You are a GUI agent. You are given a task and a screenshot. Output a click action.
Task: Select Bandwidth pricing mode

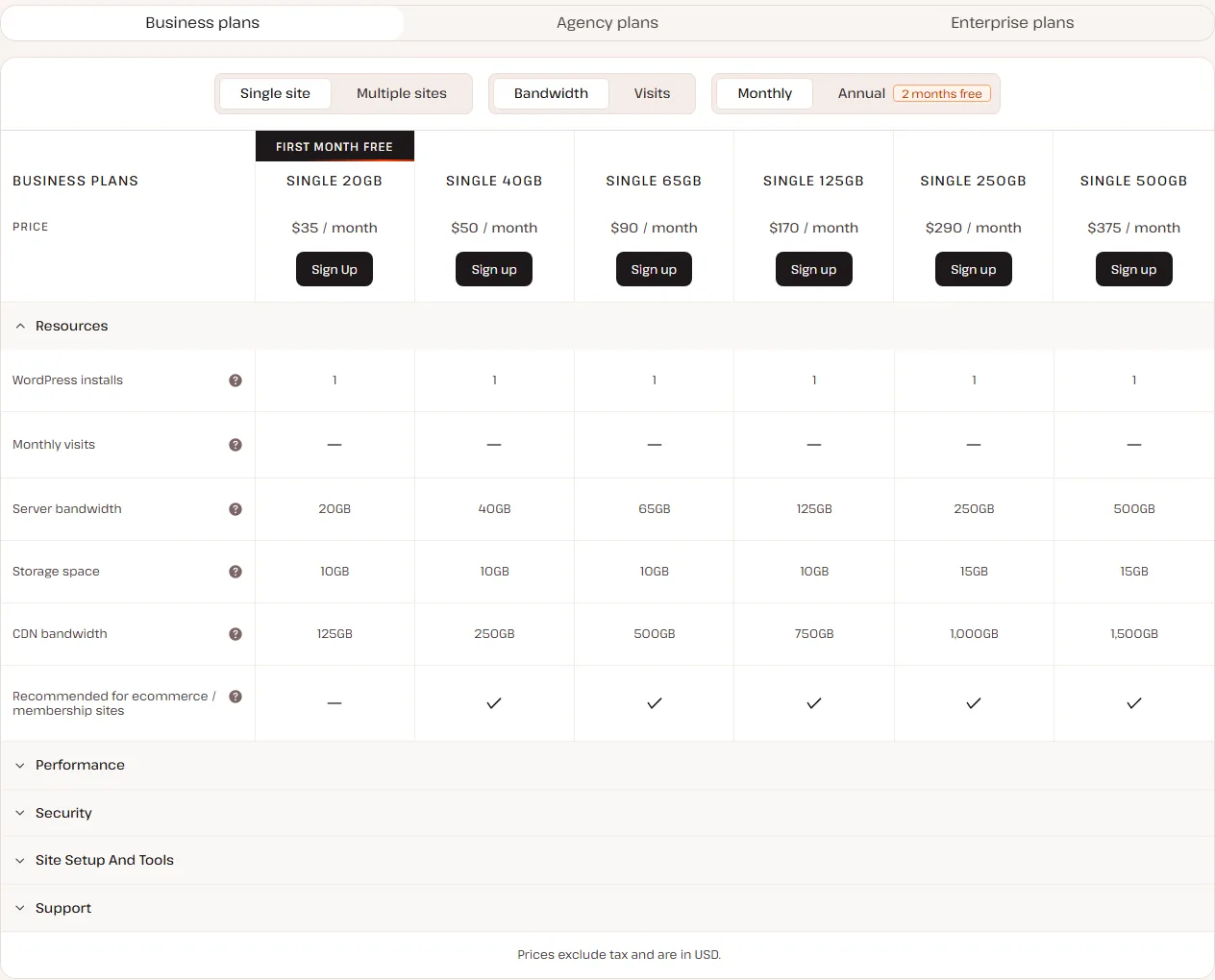[551, 93]
